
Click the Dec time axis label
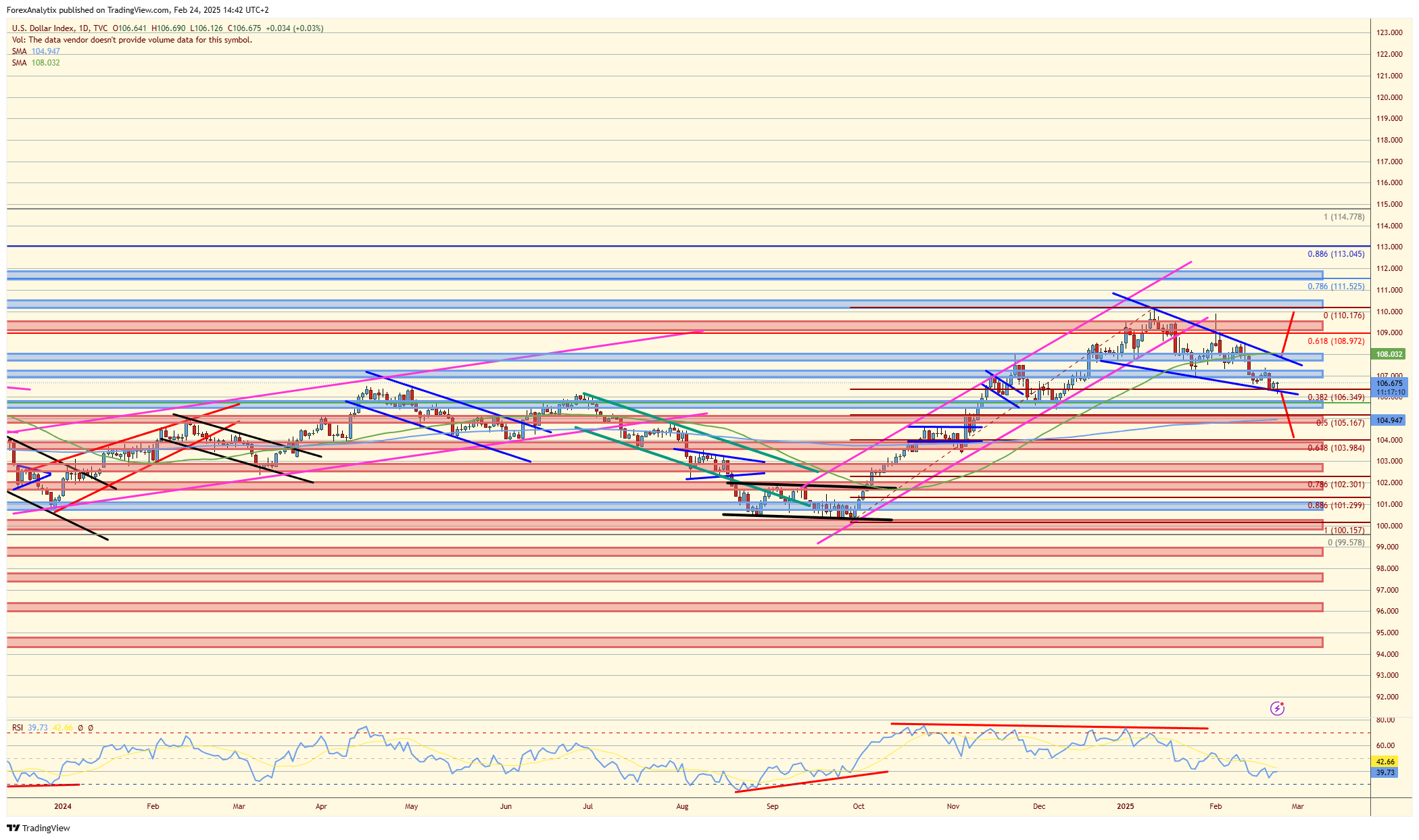click(x=1039, y=806)
